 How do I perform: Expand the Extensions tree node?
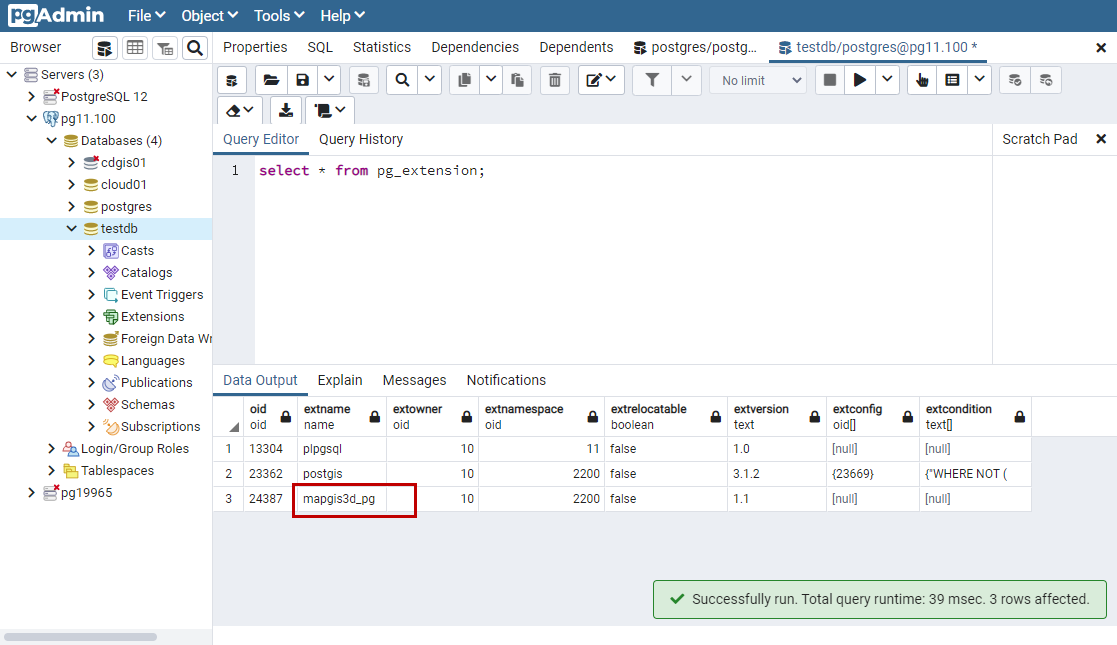pos(92,317)
